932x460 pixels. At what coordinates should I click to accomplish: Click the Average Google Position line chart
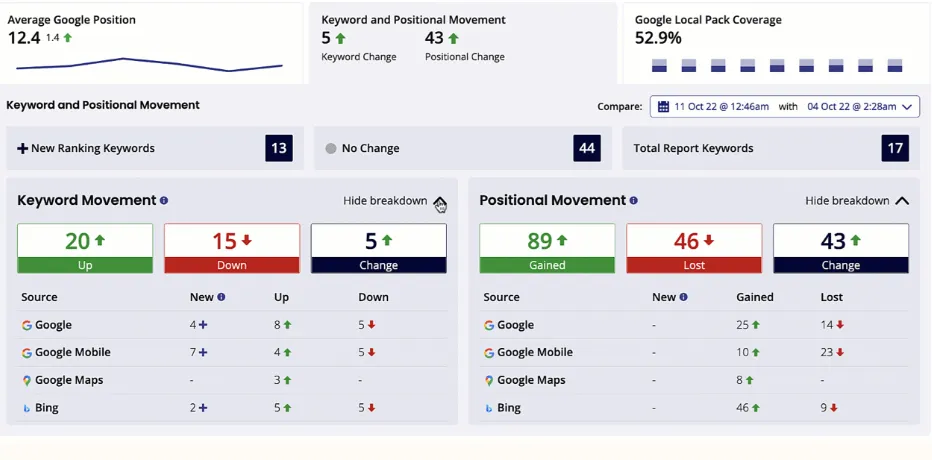(150, 65)
